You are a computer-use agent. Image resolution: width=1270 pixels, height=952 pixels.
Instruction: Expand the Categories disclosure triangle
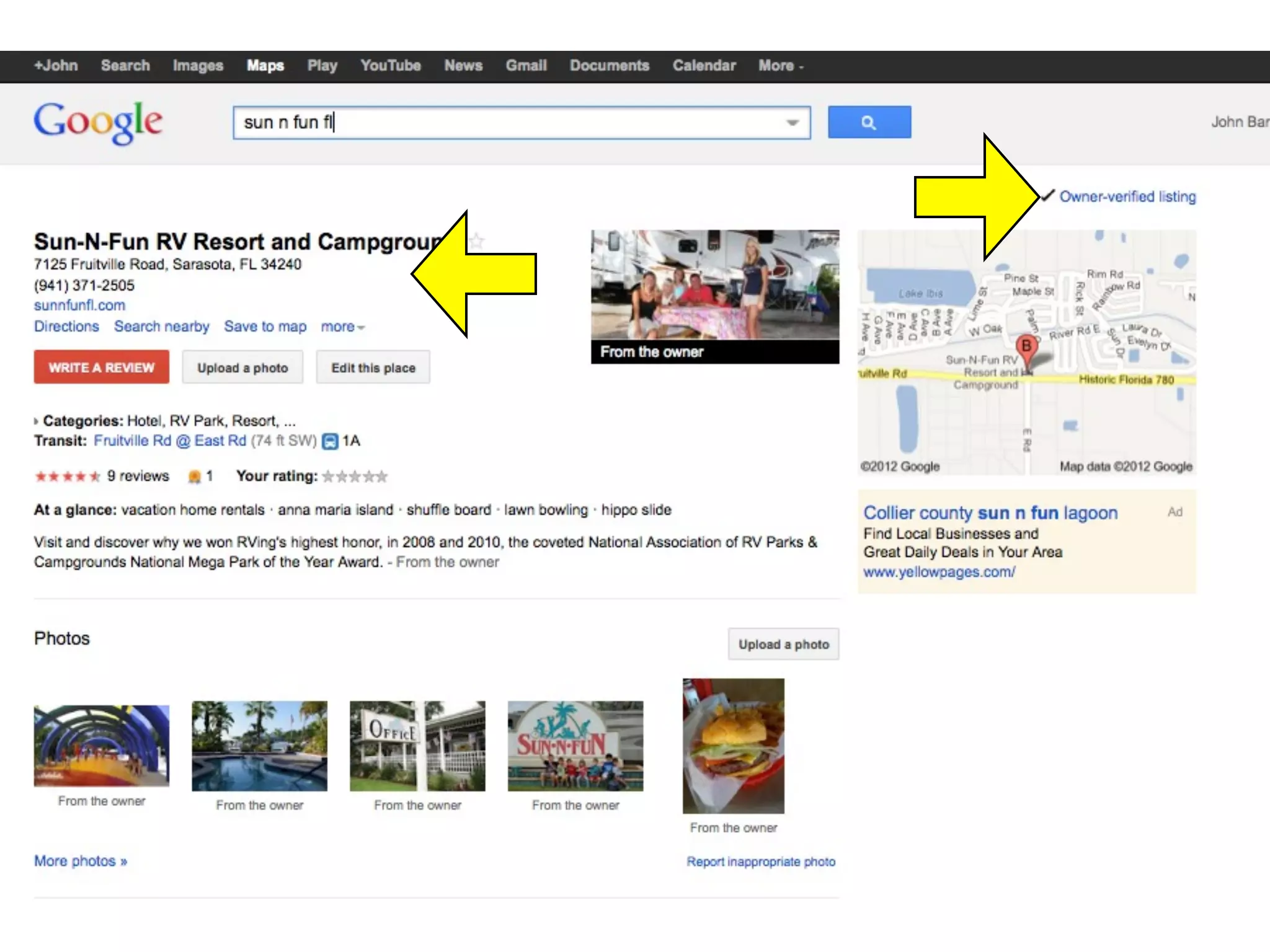click(36, 421)
